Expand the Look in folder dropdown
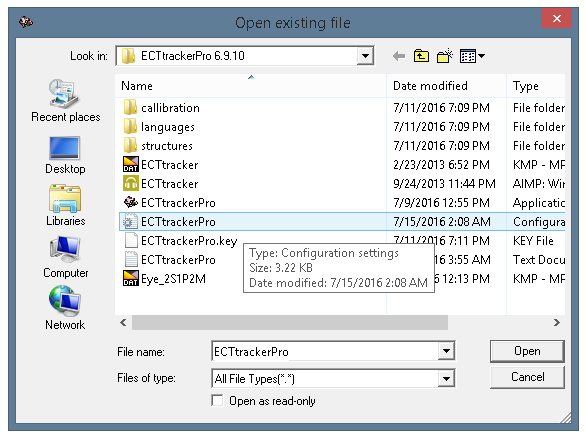Image resolution: width=586 pixels, height=438 pixels. (365, 56)
